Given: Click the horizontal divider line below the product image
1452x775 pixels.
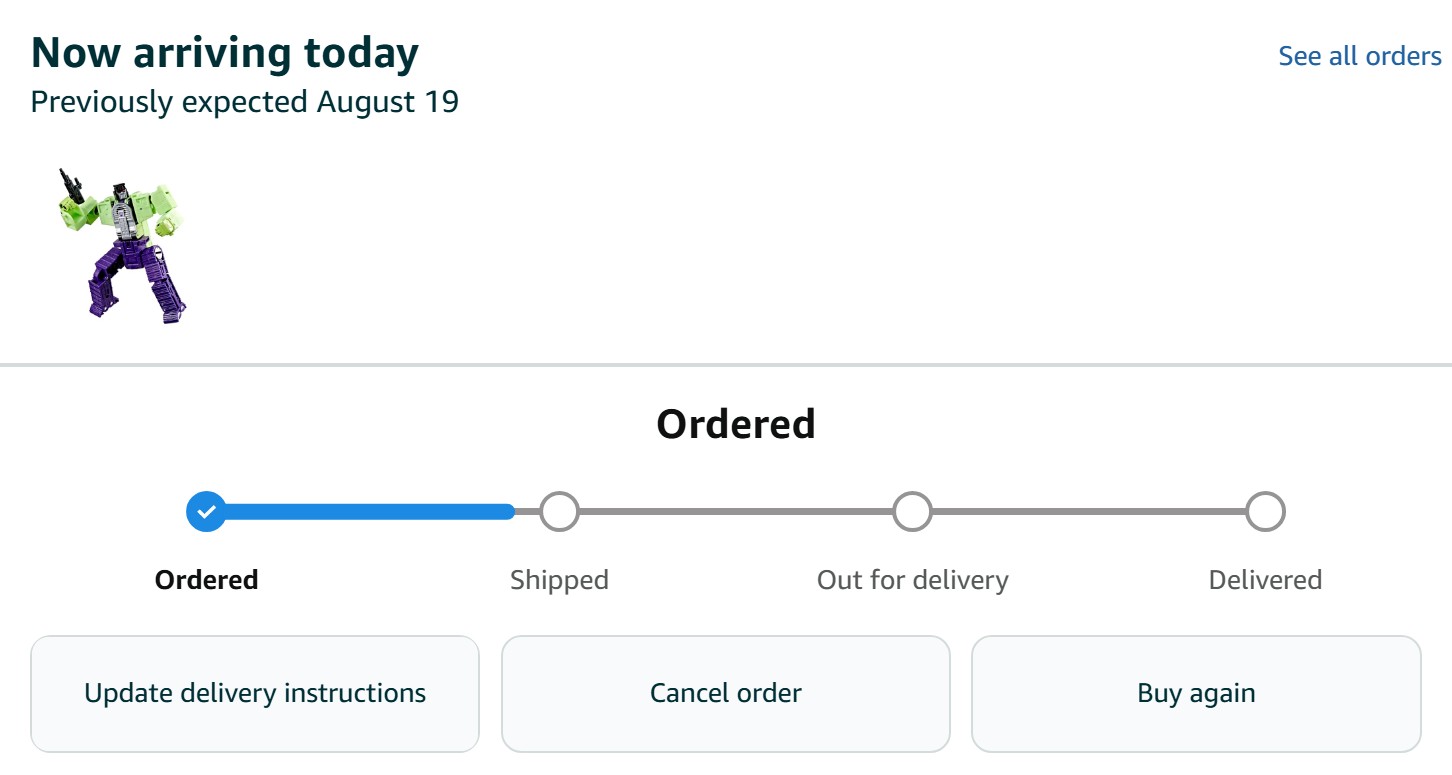Looking at the screenshot, I should [x=726, y=365].
